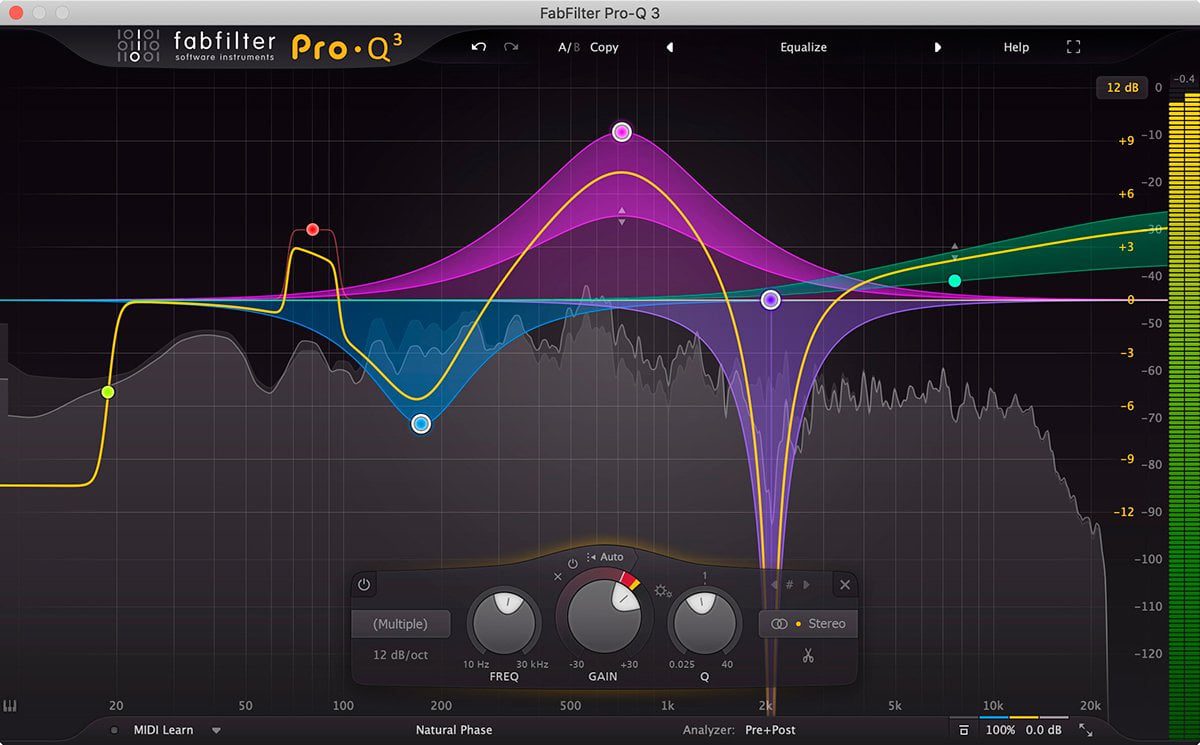Toggle dynamic range power icon
Image resolution: width=1200 pixels, height=745 pixels.
pyautogui.click(x=573, y=563)
